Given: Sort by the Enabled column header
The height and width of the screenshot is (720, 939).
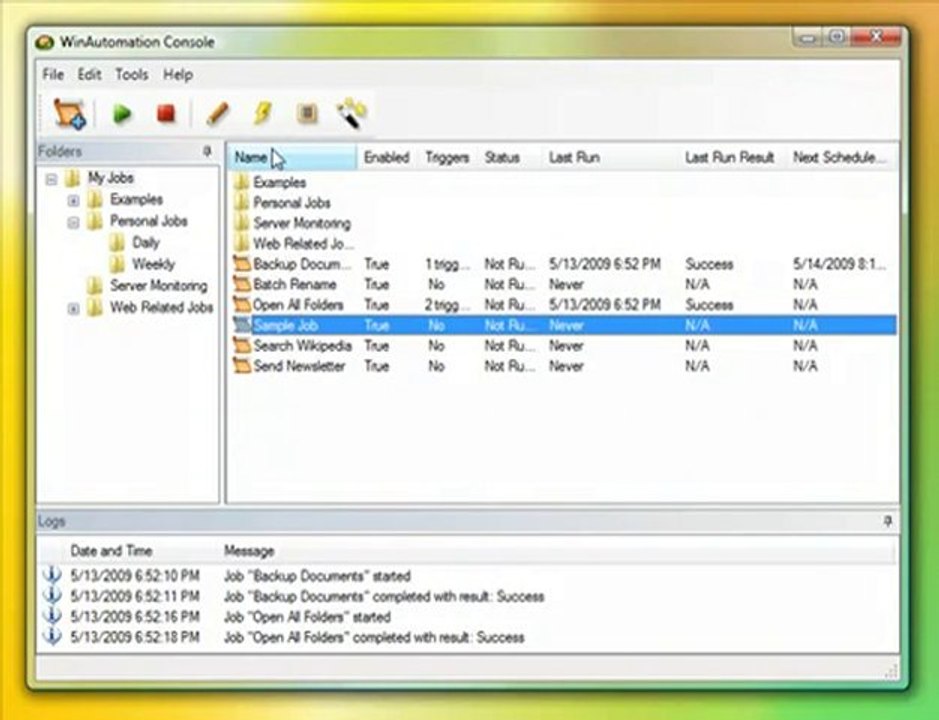Looking at the screenshot, I should click(387, 158).
